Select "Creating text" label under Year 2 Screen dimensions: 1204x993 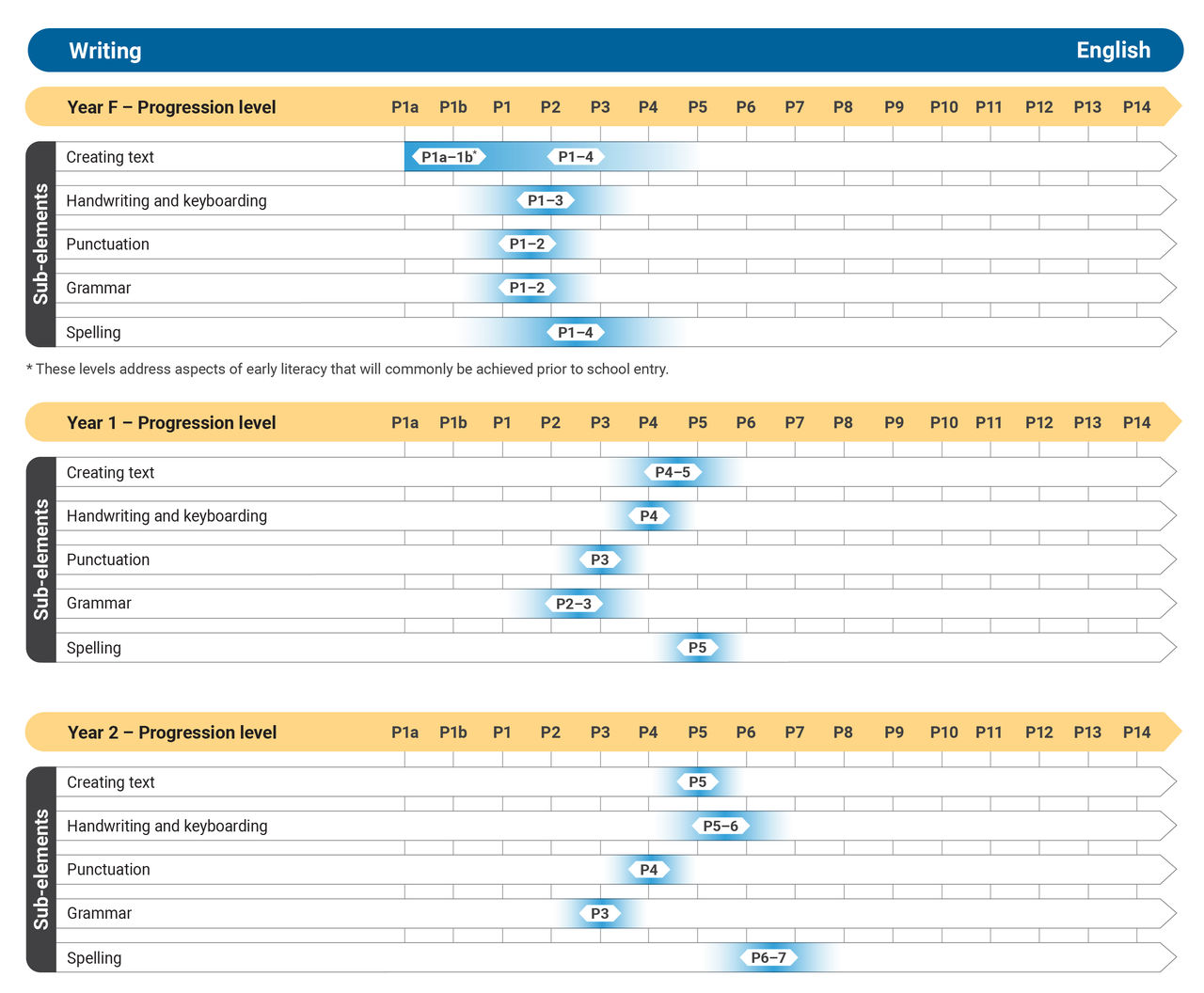click(x=110, y=781)
